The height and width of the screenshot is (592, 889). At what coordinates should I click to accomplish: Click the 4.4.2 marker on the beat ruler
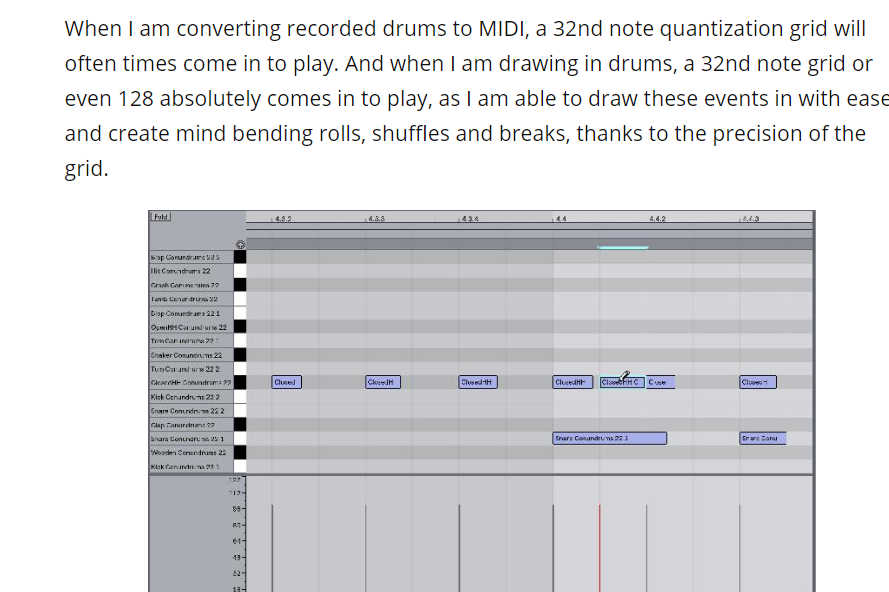click(657, 218)
